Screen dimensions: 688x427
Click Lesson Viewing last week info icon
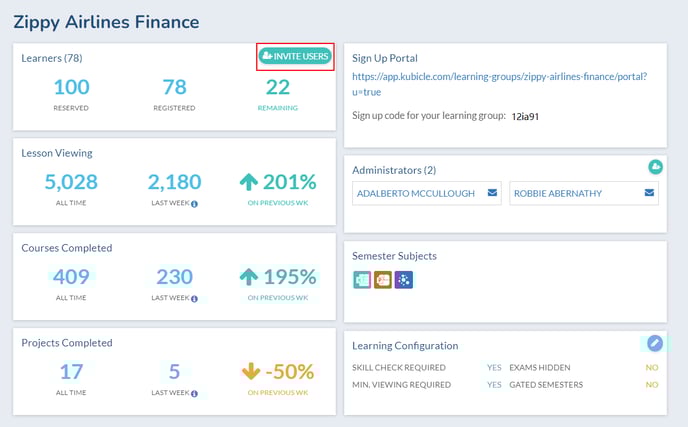[x=194, y=204]
